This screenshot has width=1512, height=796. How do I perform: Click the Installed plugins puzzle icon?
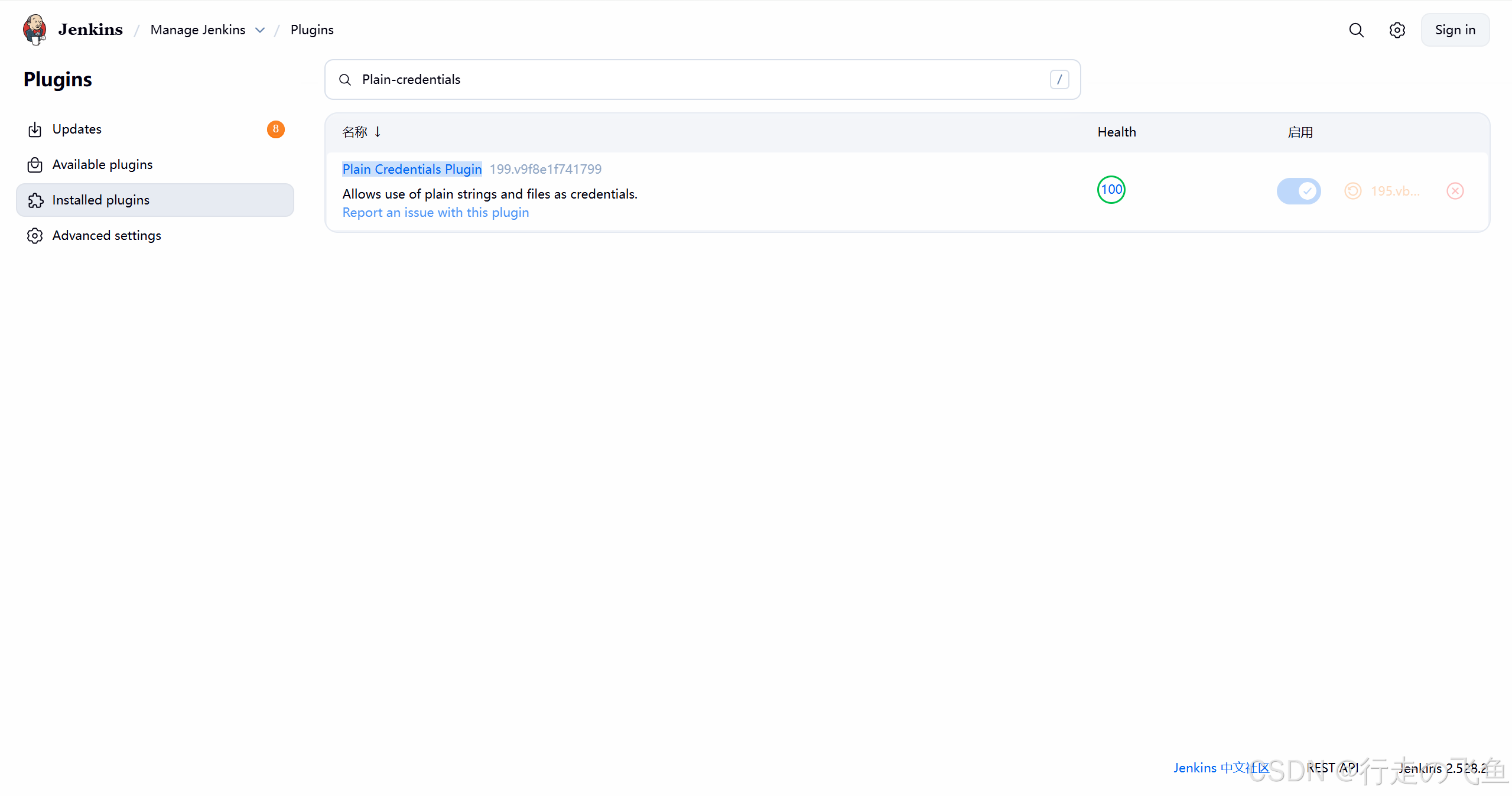click(x=35, y=200)
